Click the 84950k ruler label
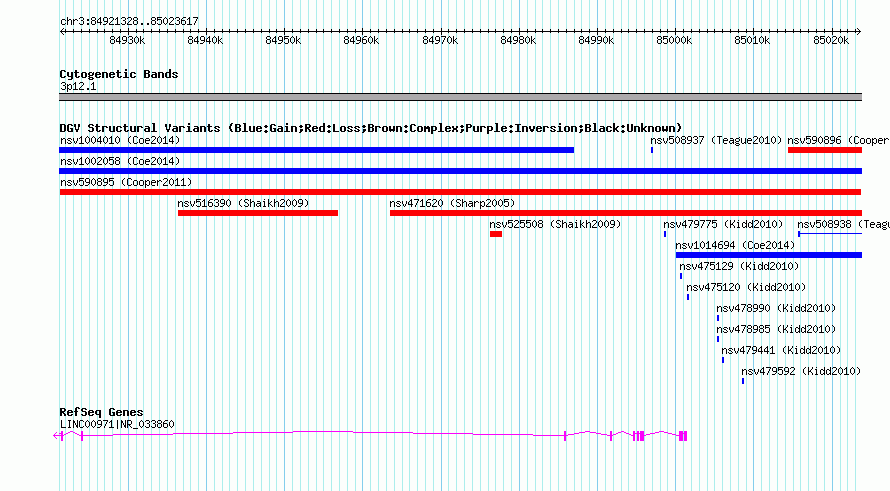890x491 pixels. pyautogui.click(x=283, y=40)
